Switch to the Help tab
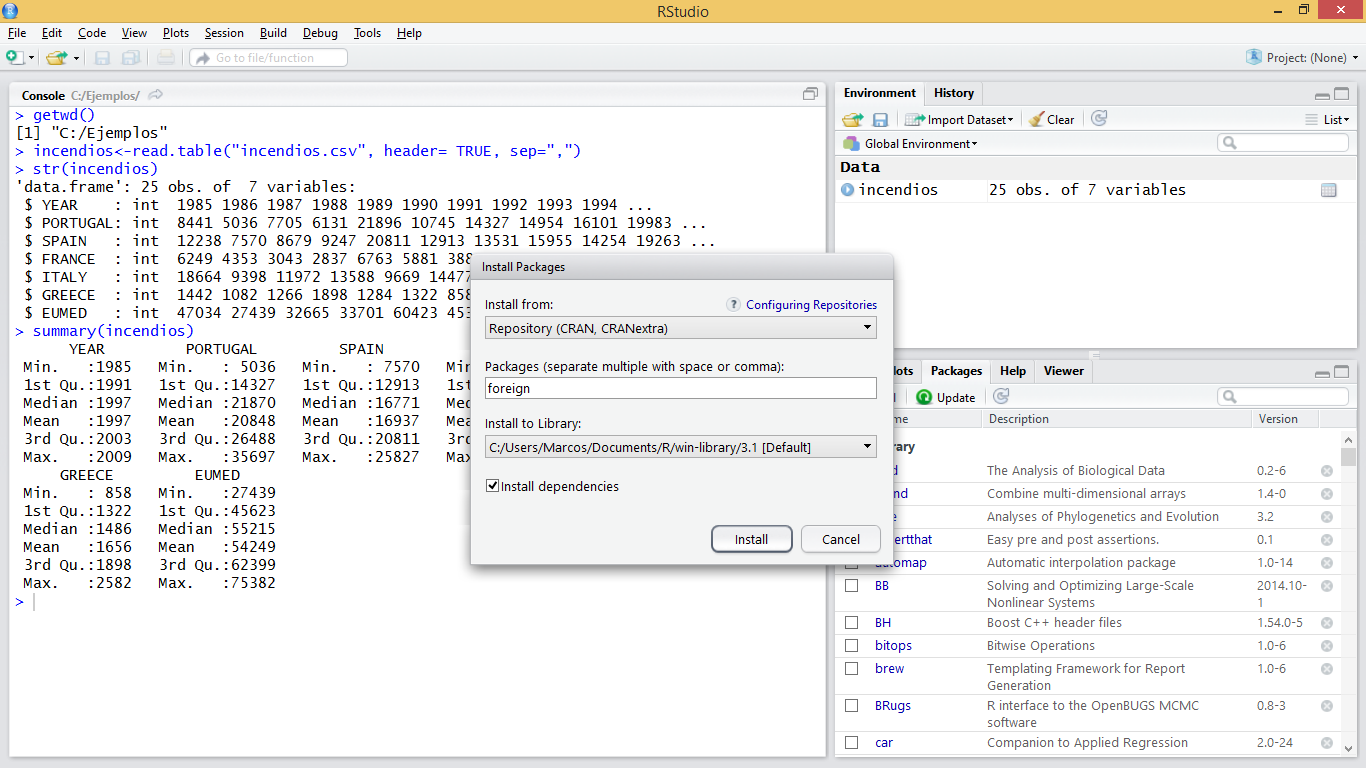This screenshot has height=768, width=1366. click(x=1013, y=371)
